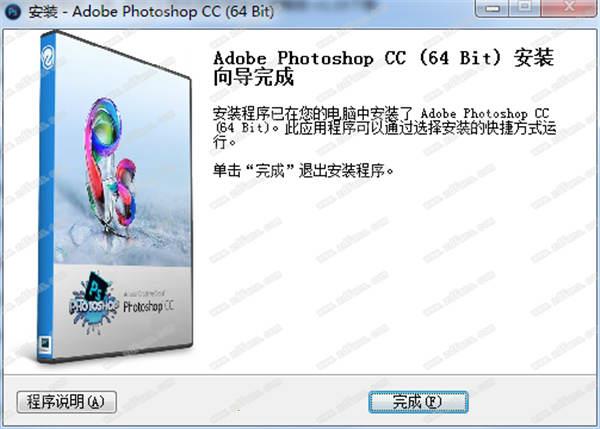Click the 完成(F) finish button
The image size is (600, 429).
tap(418, 402)
